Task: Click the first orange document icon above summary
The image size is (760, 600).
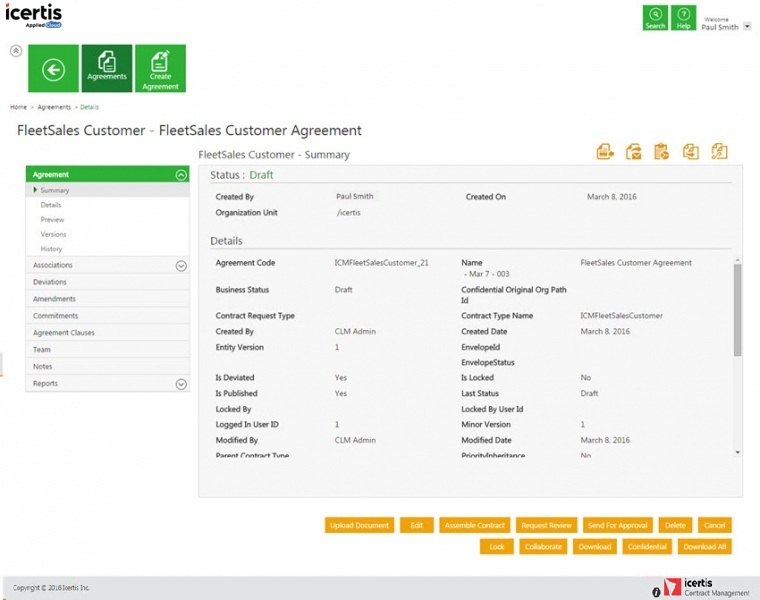Action: 604,152
